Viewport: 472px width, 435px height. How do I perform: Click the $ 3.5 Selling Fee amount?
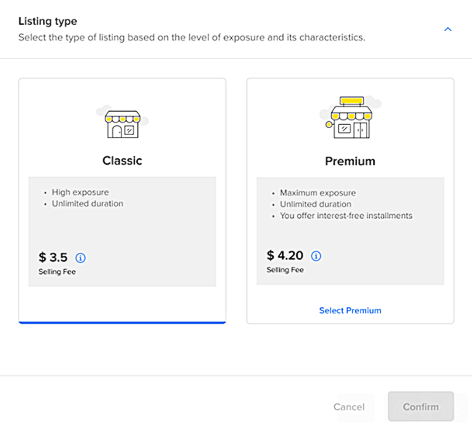(53, 257)
